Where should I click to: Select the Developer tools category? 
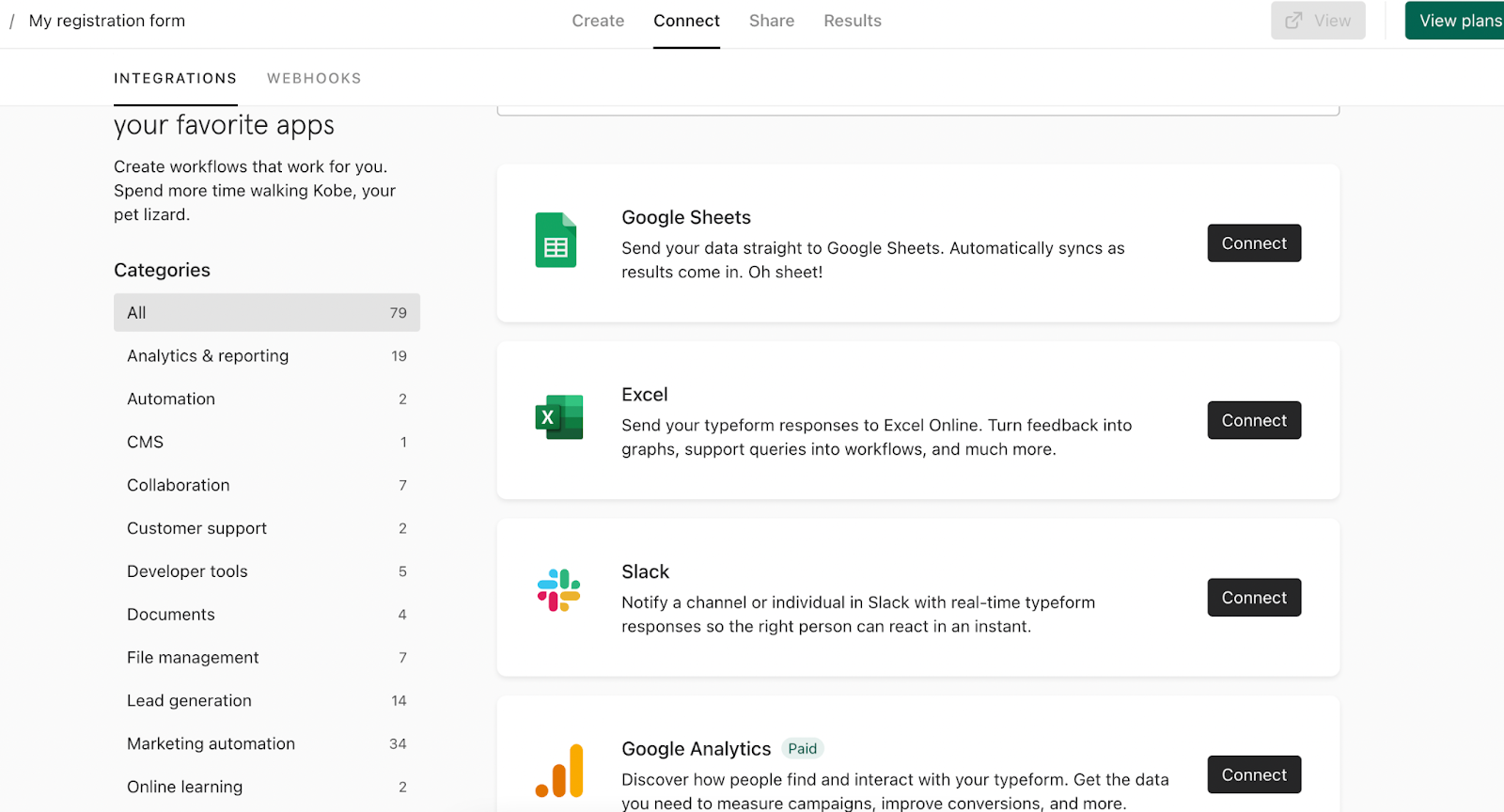(267, 571)
